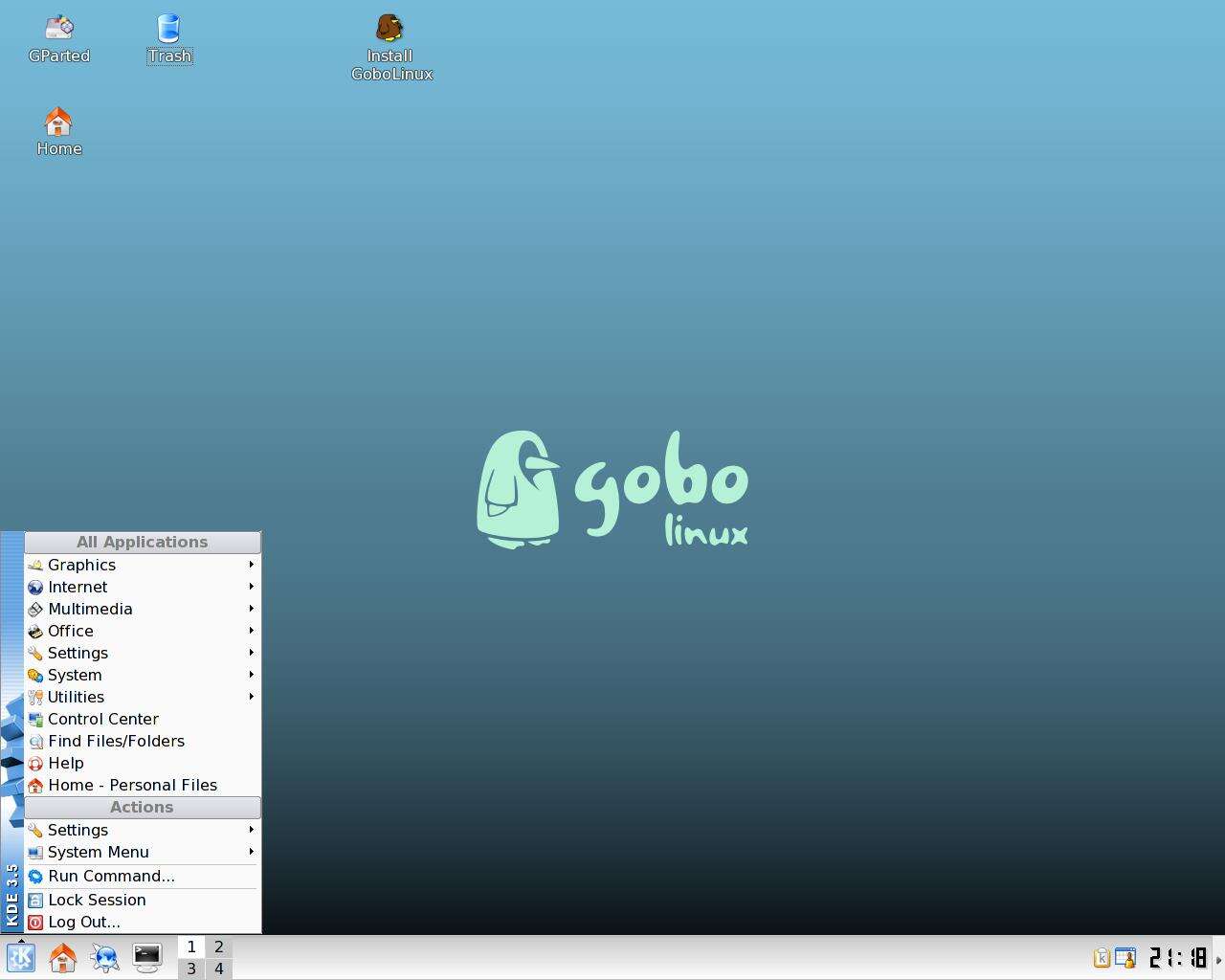Switch to virtual desktop 2 in the pager
This screenshot has width=1225, height=980.
pos(219,947)
